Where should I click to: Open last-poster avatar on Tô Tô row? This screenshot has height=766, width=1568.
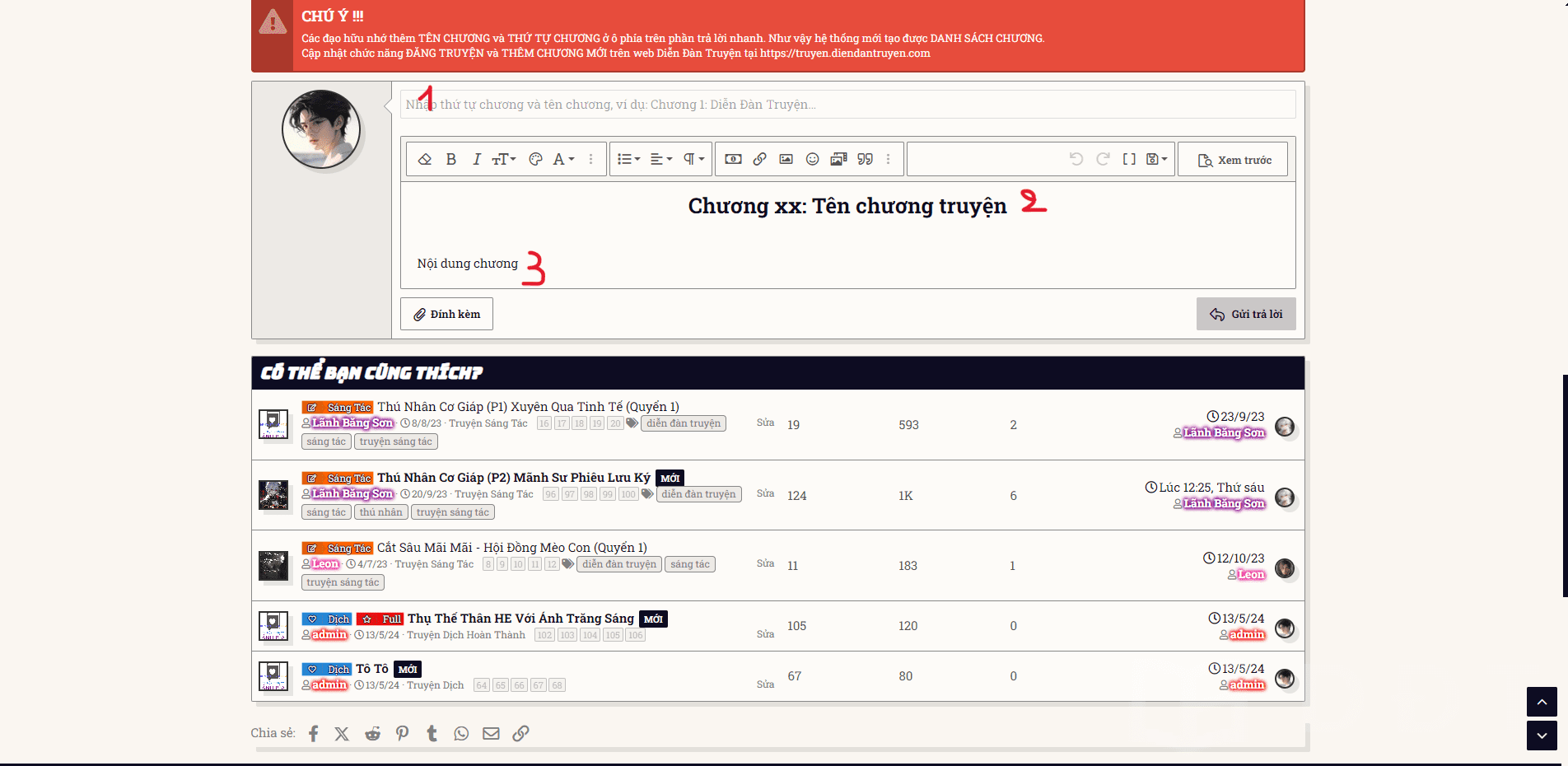pyautogui.click(x=1285, y=678)
